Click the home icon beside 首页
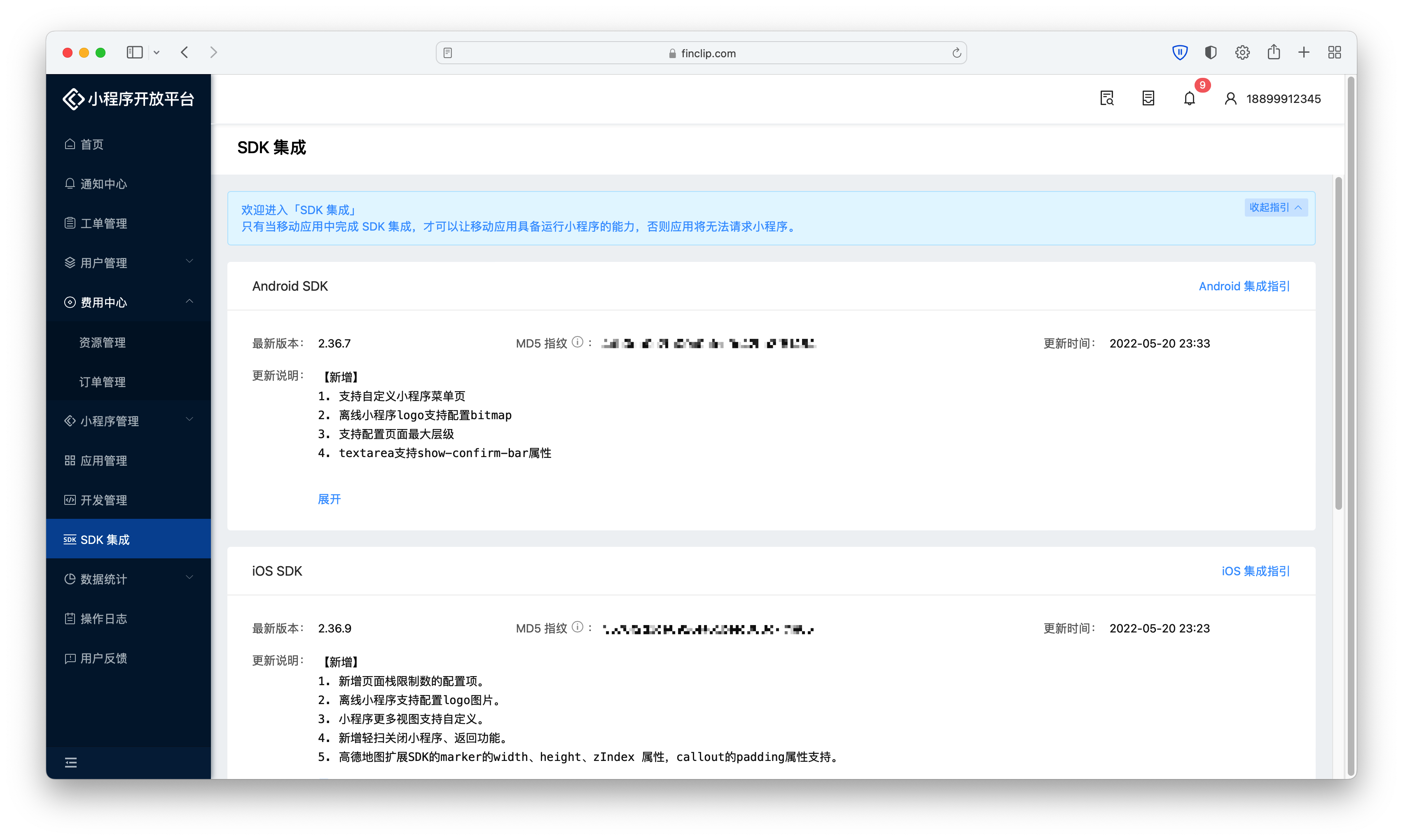Screen dimensions: 1403x840 (70, 144)
